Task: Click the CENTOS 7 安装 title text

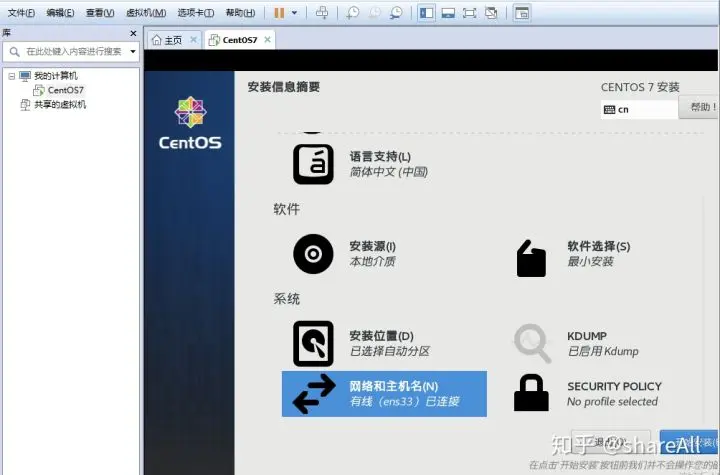Action: tap(640, 87)
